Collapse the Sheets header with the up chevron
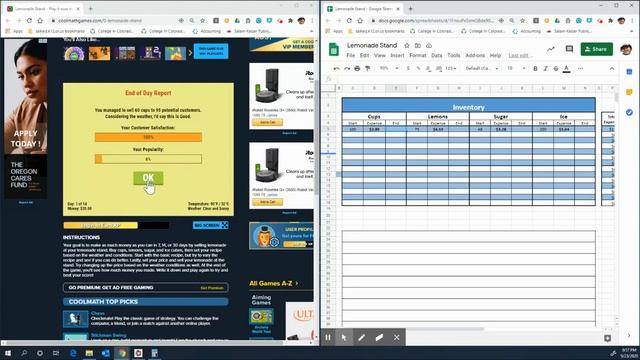Screen dimensions: 640x360 (611, 69)
